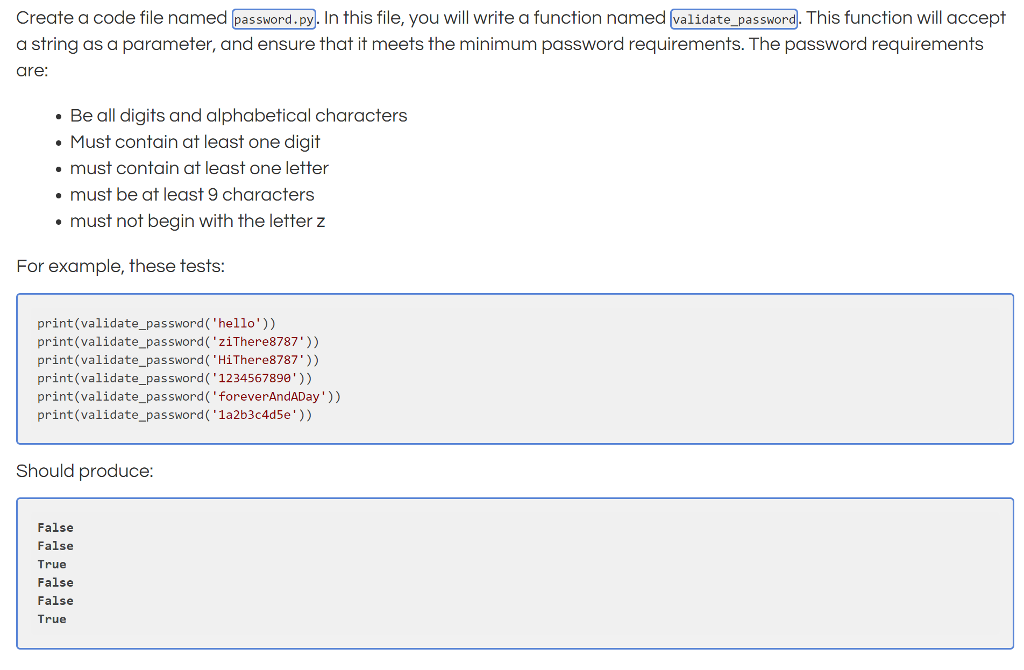Select the 'at least one letter' requirement
This screenshot has height=670, width=1024.
[x=198, y=168]
